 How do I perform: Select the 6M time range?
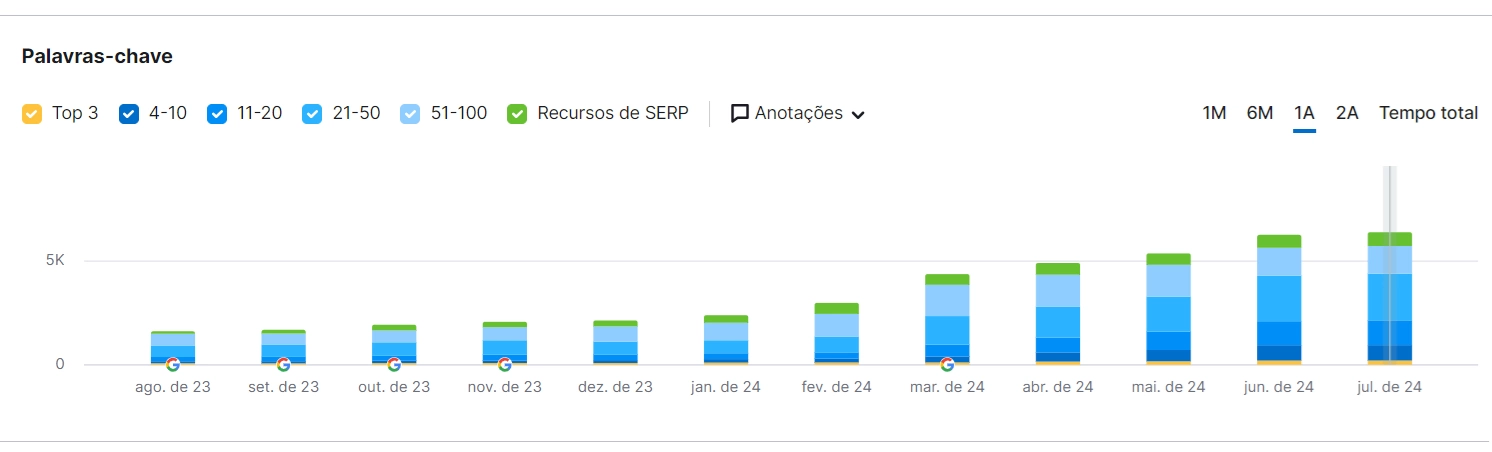[1259, 113]
